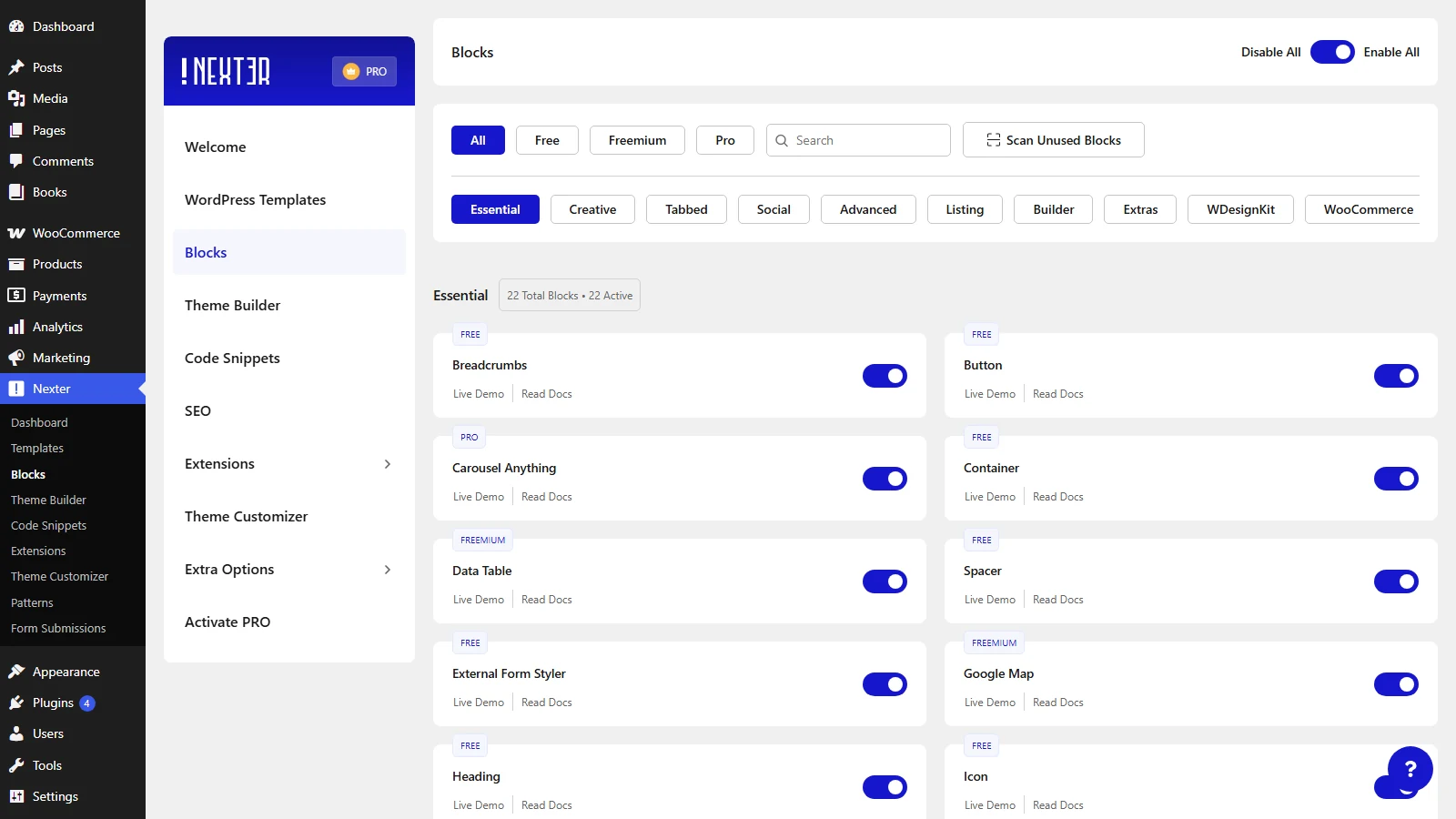
Task: Toggle the Disable All / Enable All switch
Action: 1332,52
